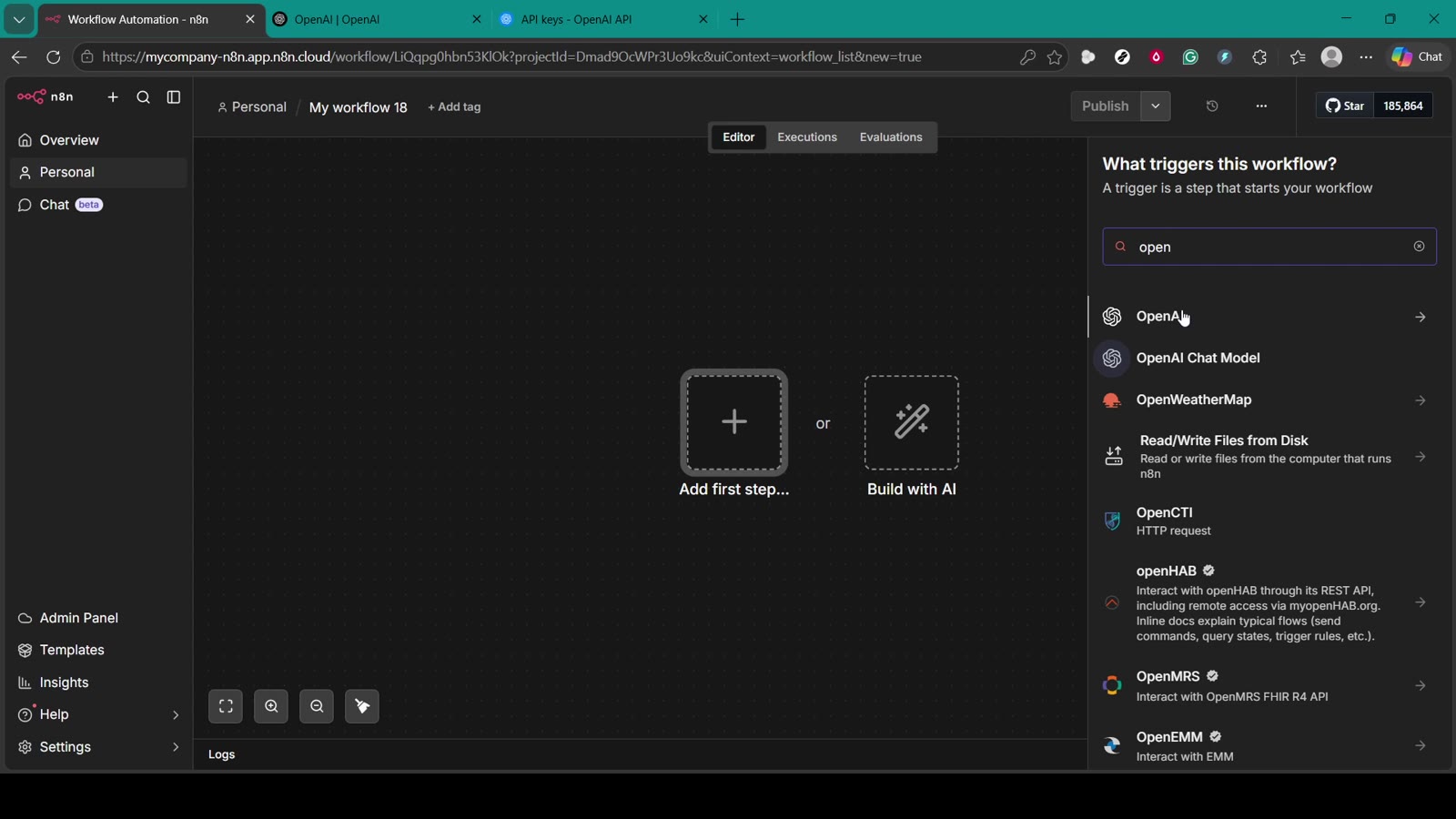Open Insights page
The height and width of the screenshot is (819, 1456).
coord(98,683)
